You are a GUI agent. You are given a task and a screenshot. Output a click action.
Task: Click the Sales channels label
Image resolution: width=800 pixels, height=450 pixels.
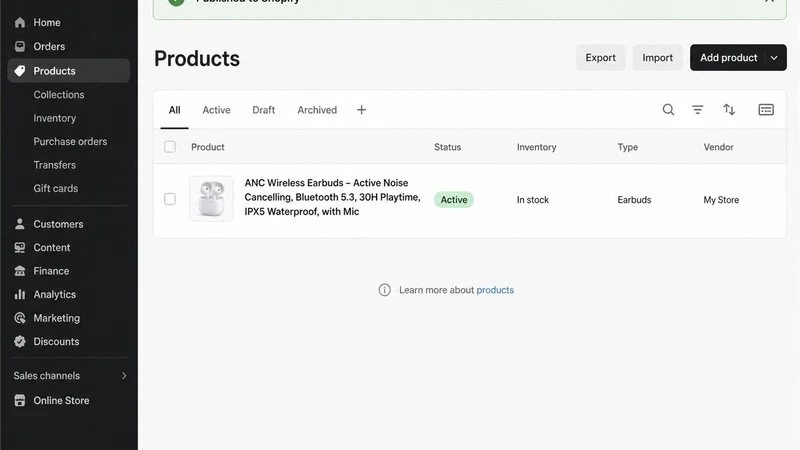(46, 376)
